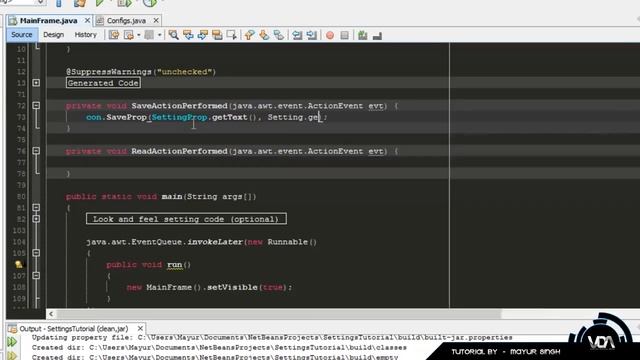This screenshot has width=640, height=360.
Task: Click "Updating property file" output line
Action: click(272, 338)
